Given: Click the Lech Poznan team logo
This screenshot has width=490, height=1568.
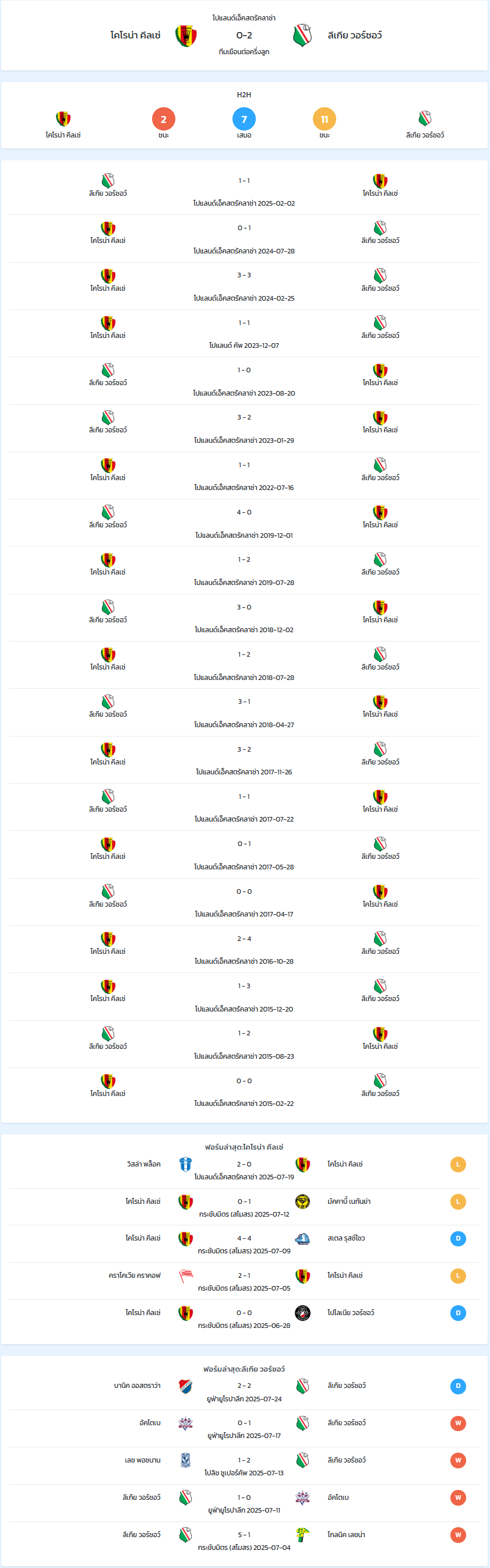Looking at the screenshot, I should [x=186, y=1460].
